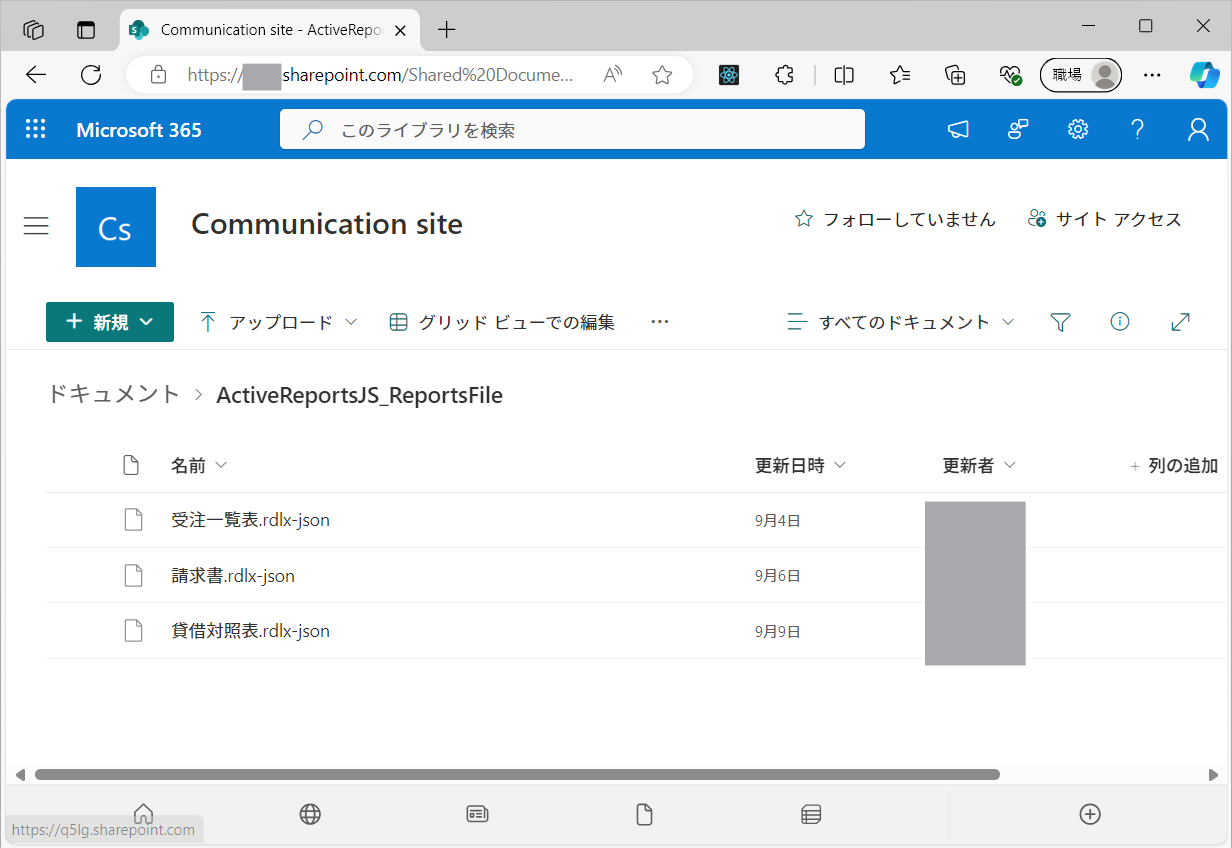Open the 職場 browser profile button
The width and height of the screenshot is (1232, 848).
coord(1081,75)
